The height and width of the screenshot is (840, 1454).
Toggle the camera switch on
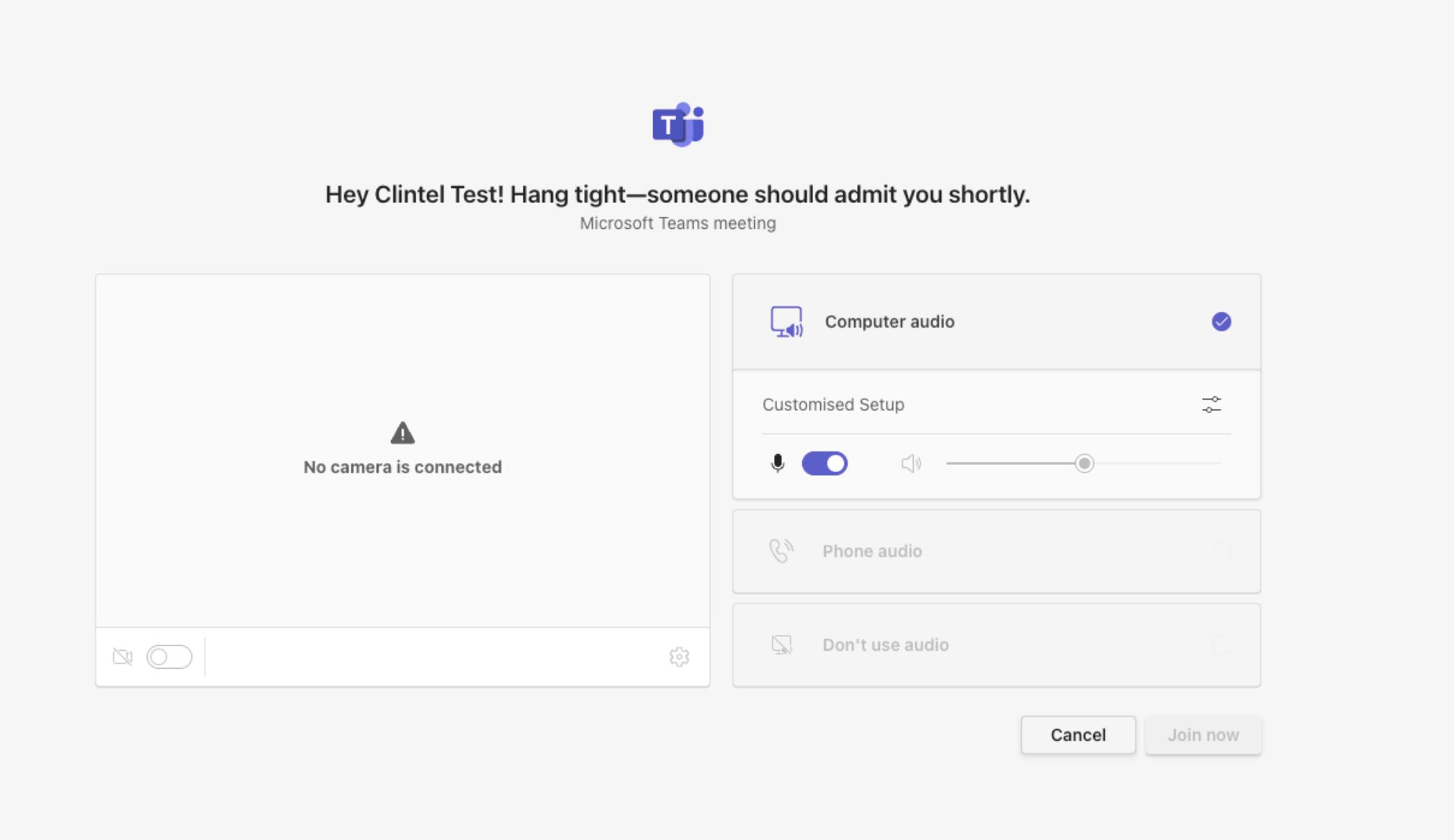(169, 656)
